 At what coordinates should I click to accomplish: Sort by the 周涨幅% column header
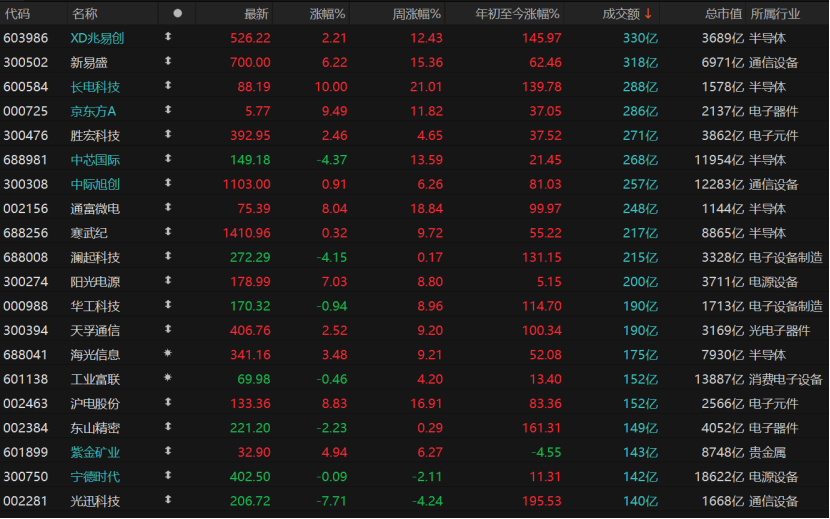[x=417, y=14]
